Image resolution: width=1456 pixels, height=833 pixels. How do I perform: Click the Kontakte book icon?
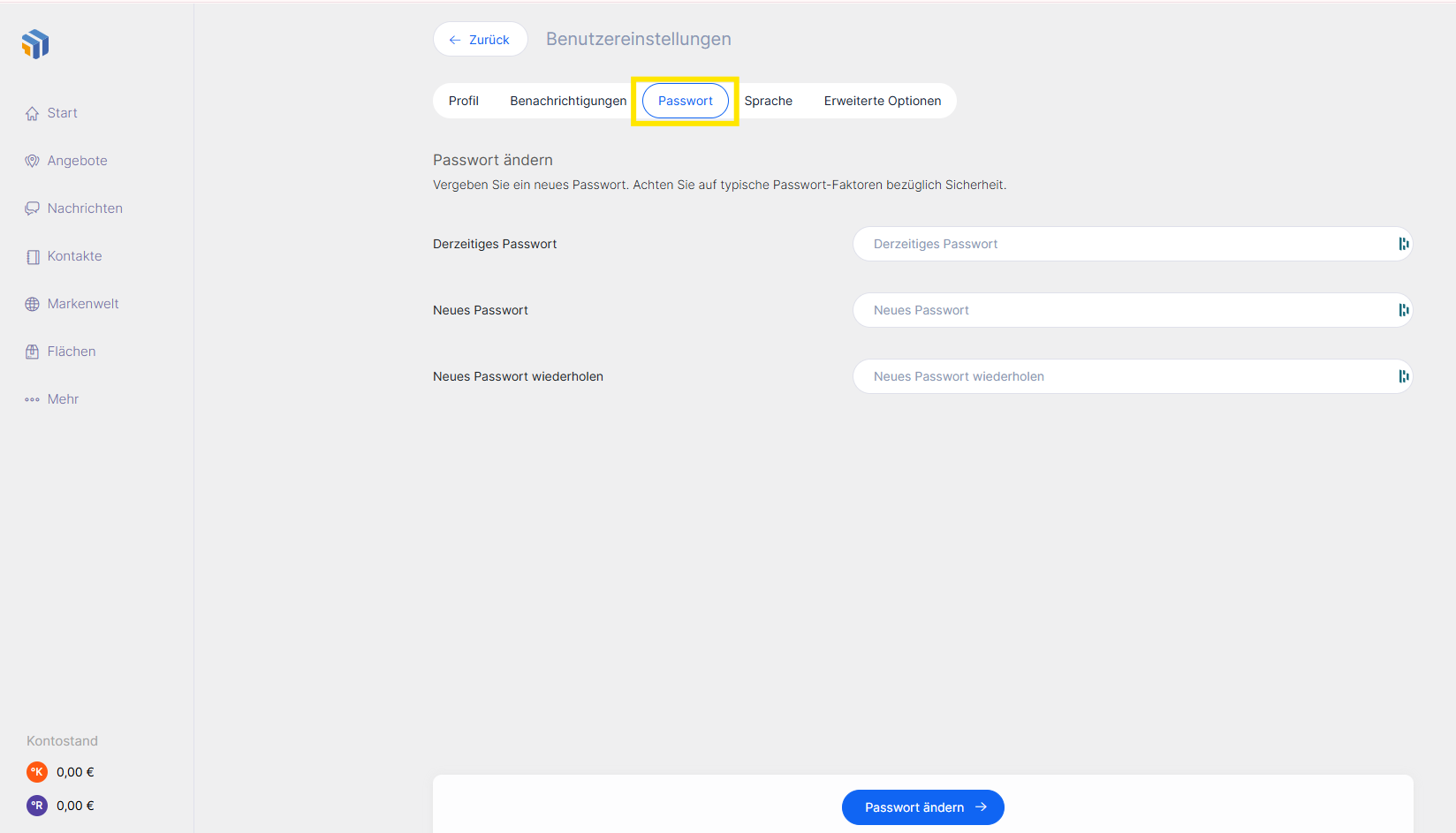(33, 257)
